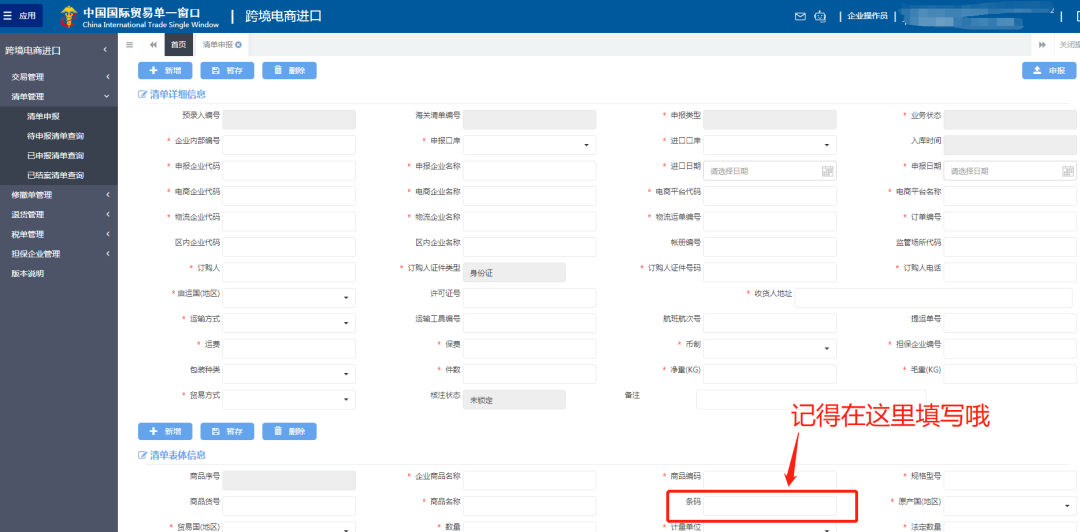The image size is (1080, 532).
Task: Click 删除 button above 清单详细信息
Action: point(289,70)
